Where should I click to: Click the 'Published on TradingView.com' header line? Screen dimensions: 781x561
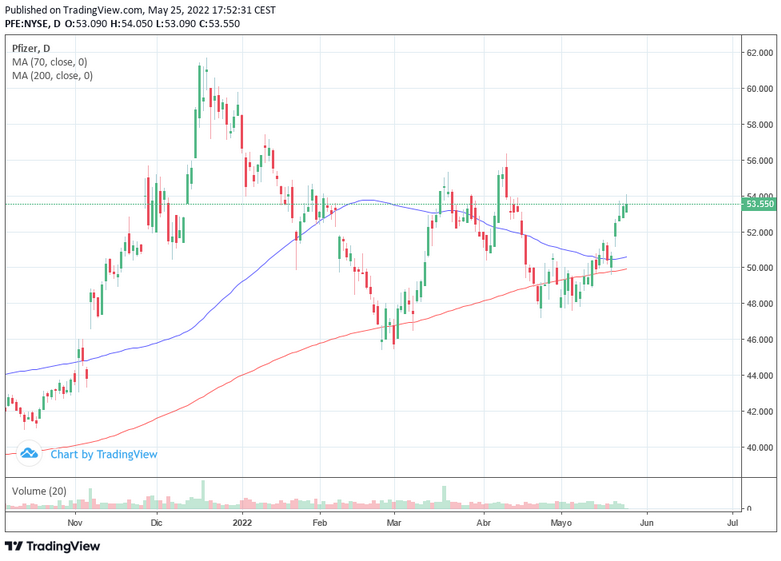tap(140, 10)
